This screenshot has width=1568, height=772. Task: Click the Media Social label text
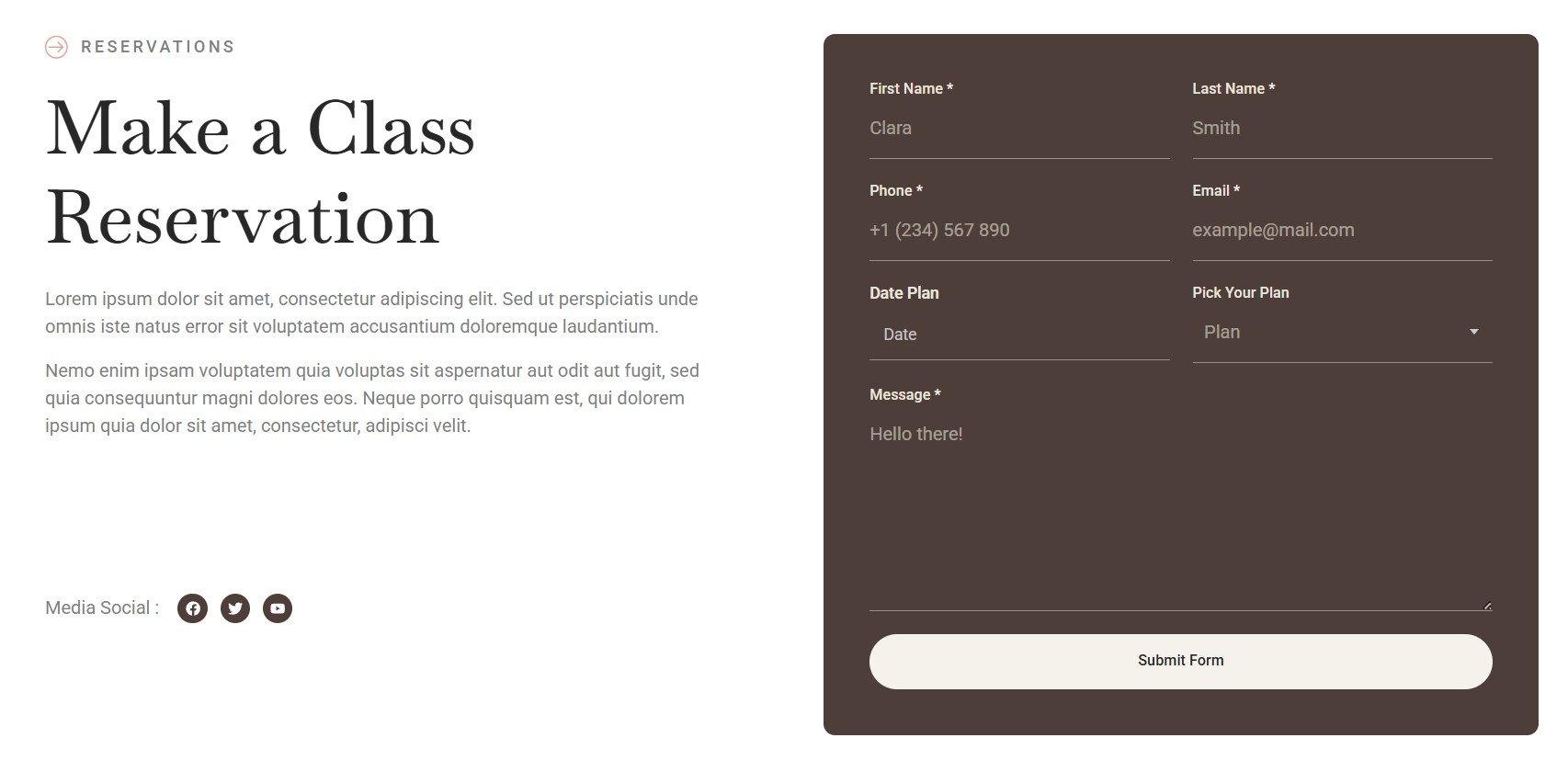(102, 607)
